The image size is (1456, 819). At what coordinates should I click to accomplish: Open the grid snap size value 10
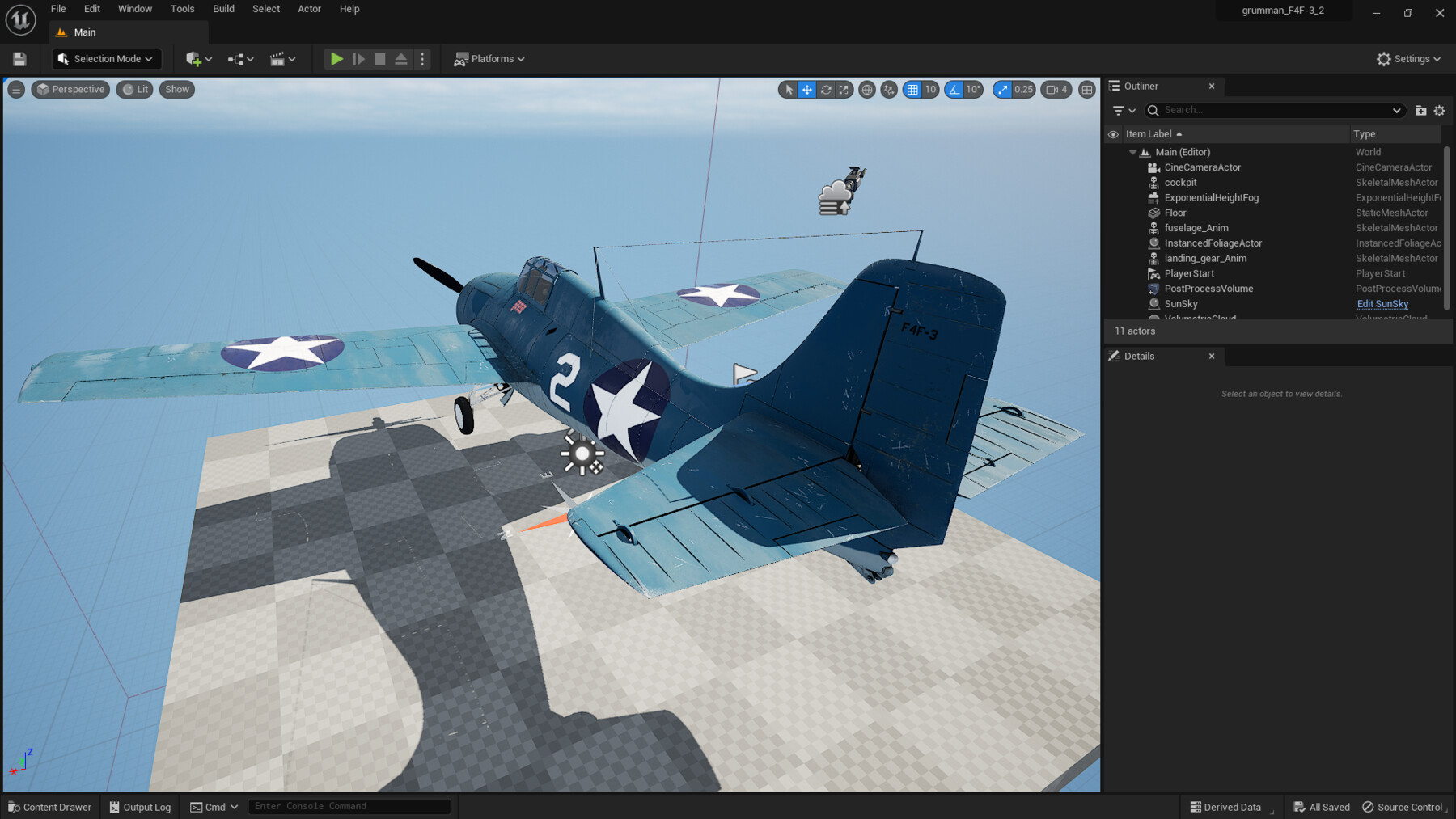pyautogui.click(x=930, y=90)
